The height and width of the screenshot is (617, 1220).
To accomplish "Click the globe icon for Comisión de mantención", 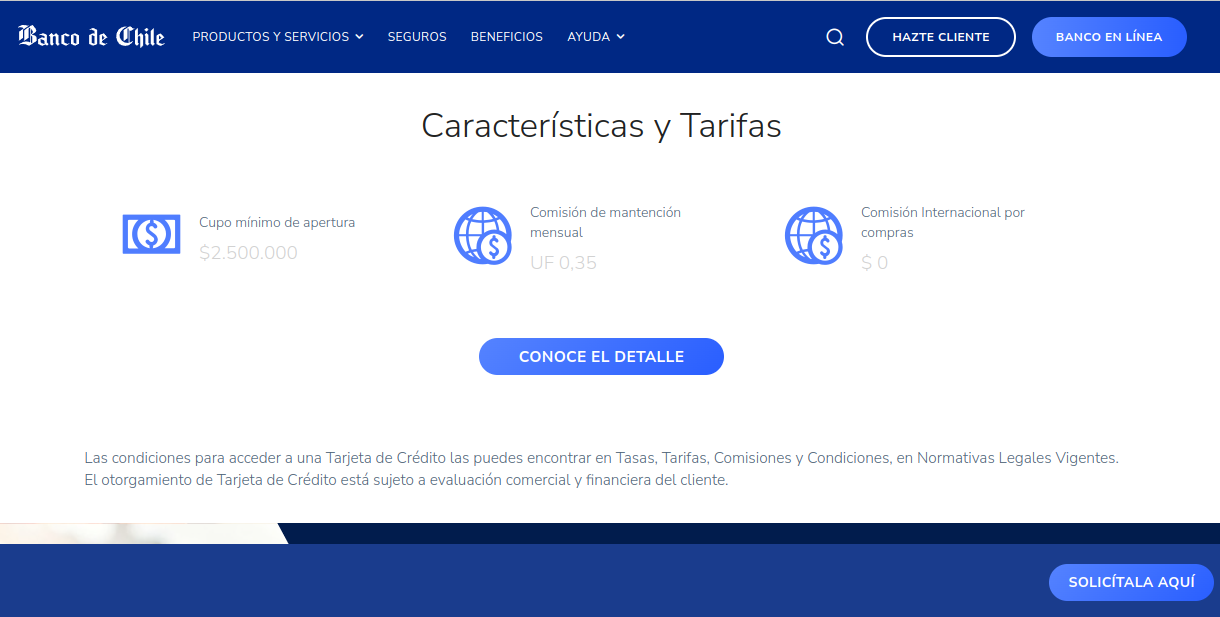I will 483,236.
